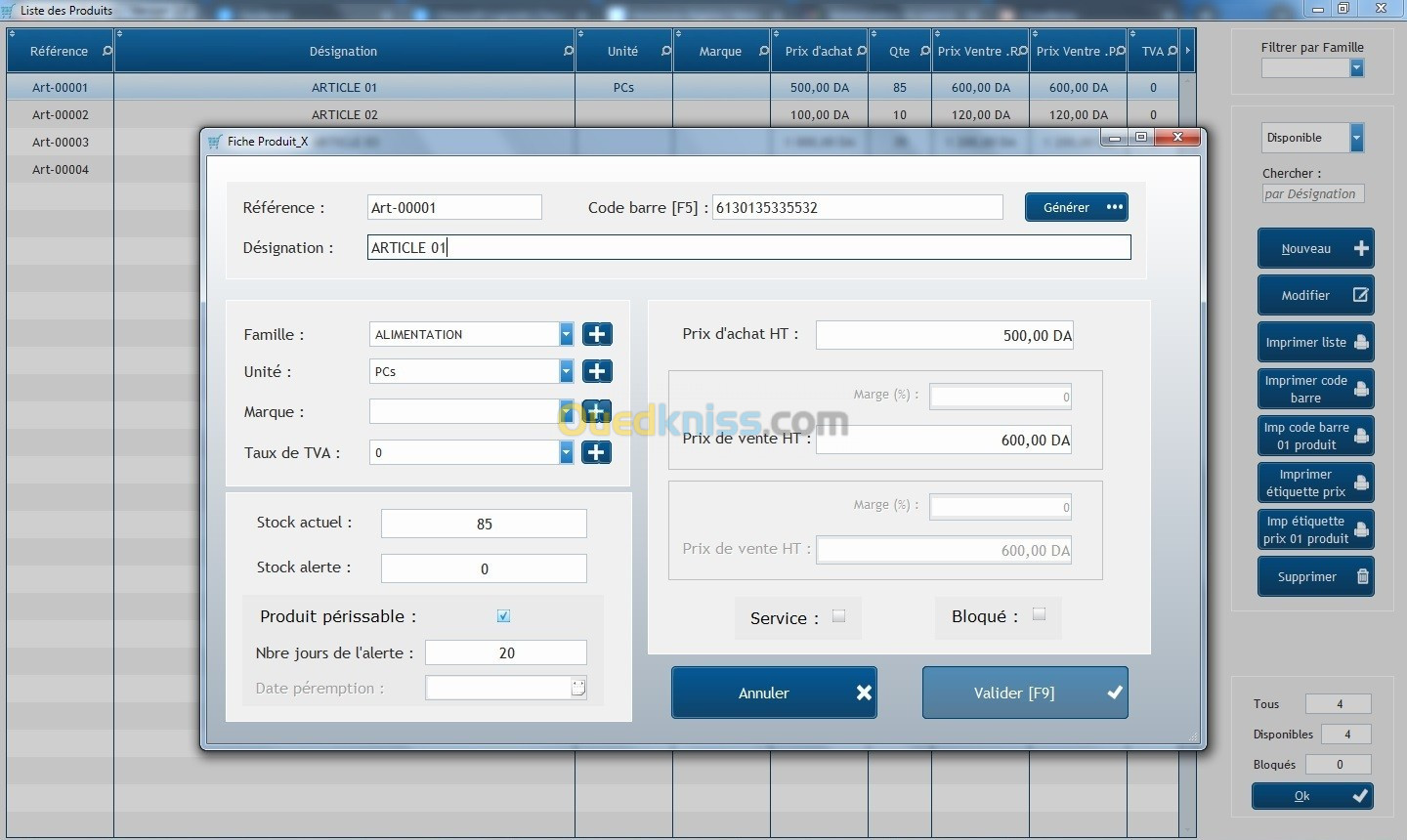Click the Générer barcode button

pyautogui.click(x=1077, y=207)
